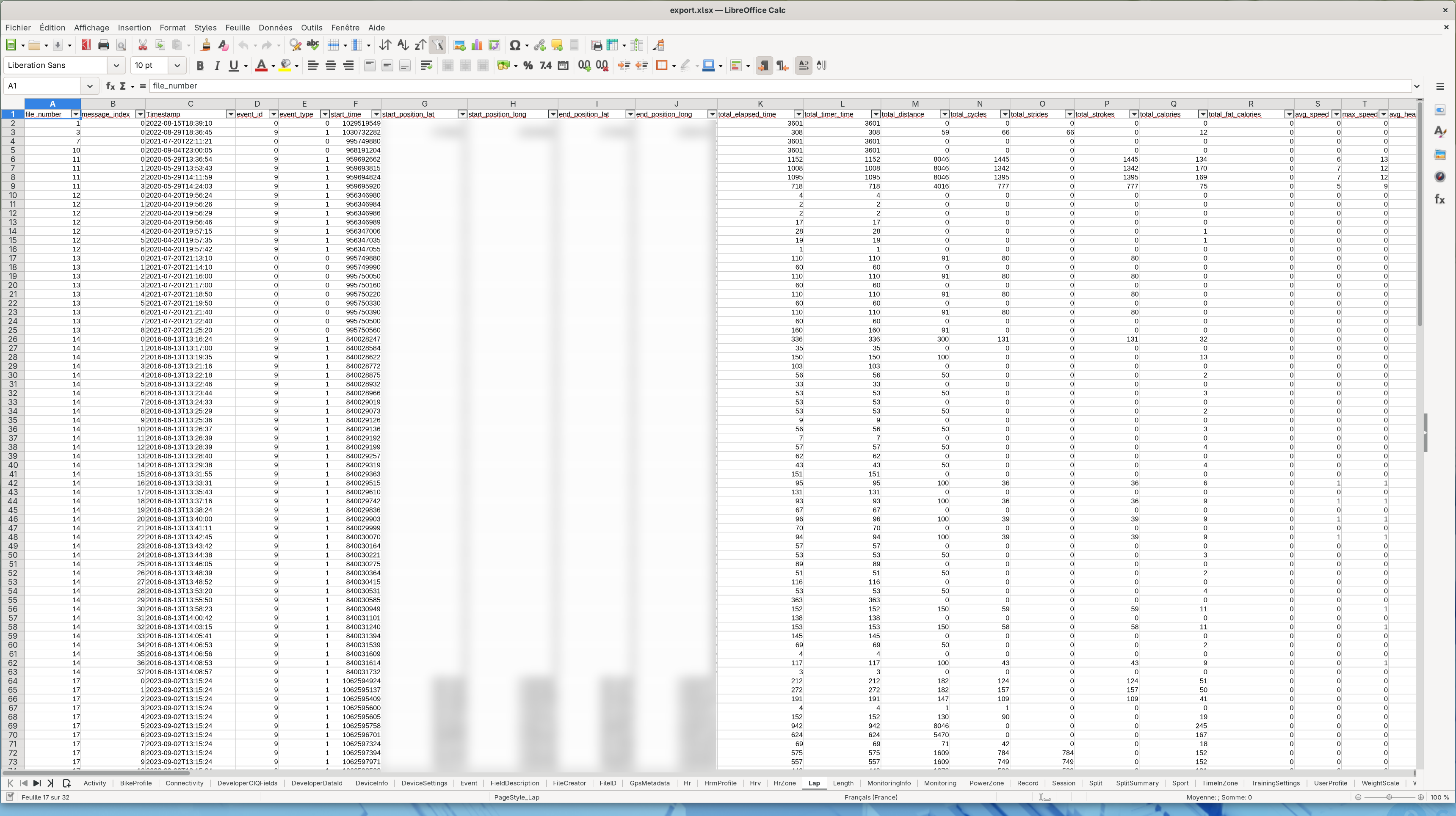
Task: Toggle Left-to-Right text direction
Action: click(x=764, y=66)
